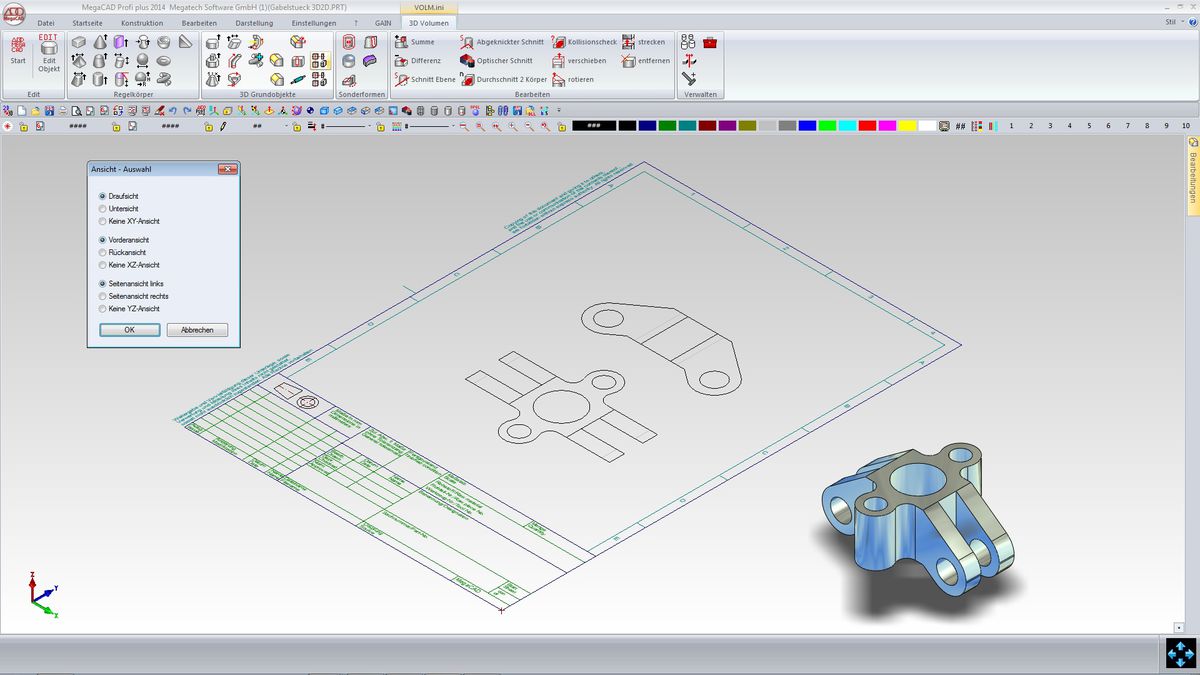Select Seitenansicht rechts option
Image resolution: width=1200 pixels, height=675 pixels.
pyautogui.click(x=103, y=297)
